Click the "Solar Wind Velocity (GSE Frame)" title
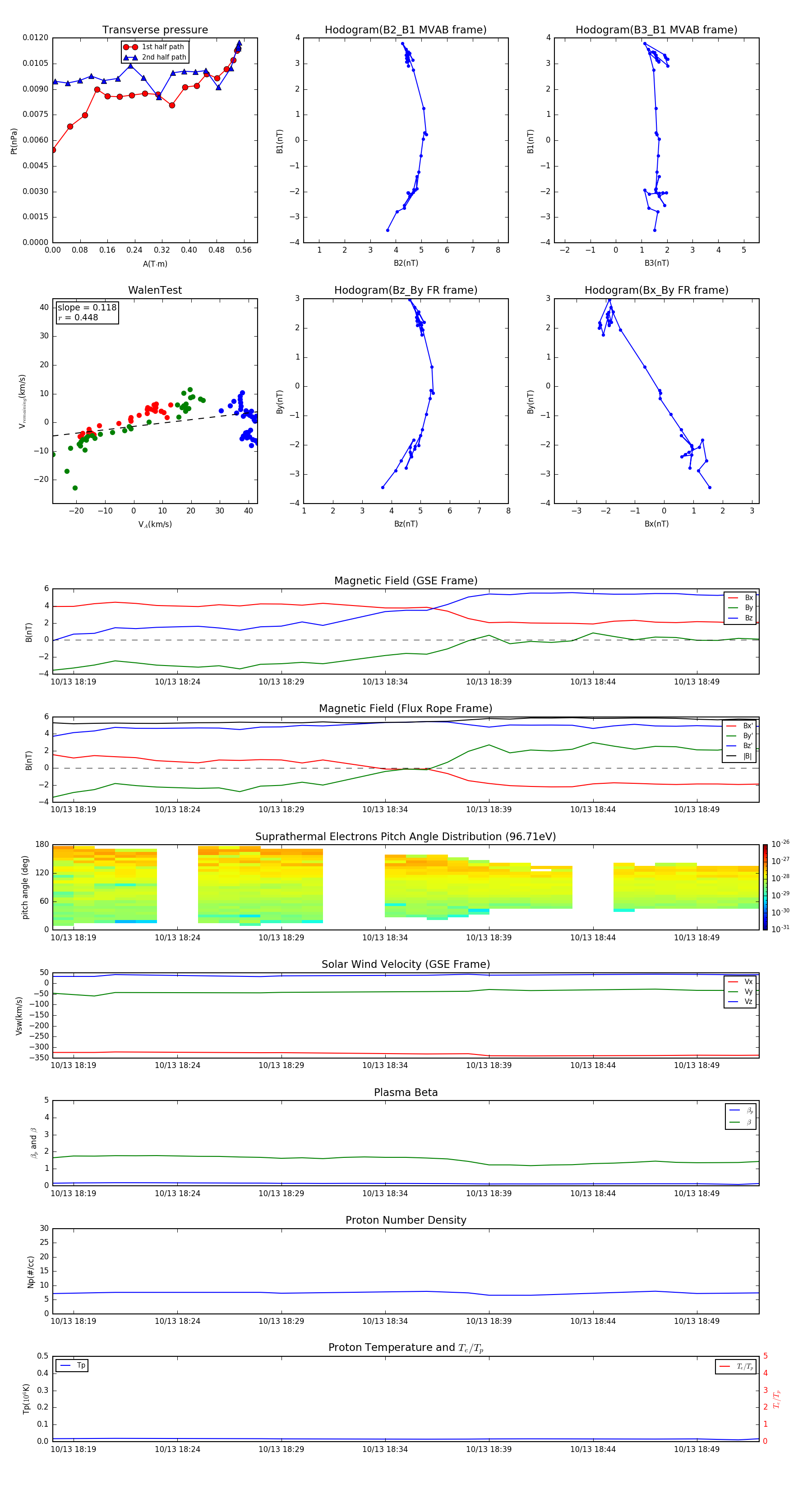812x1489 pixels. click(x=406, y=965)
